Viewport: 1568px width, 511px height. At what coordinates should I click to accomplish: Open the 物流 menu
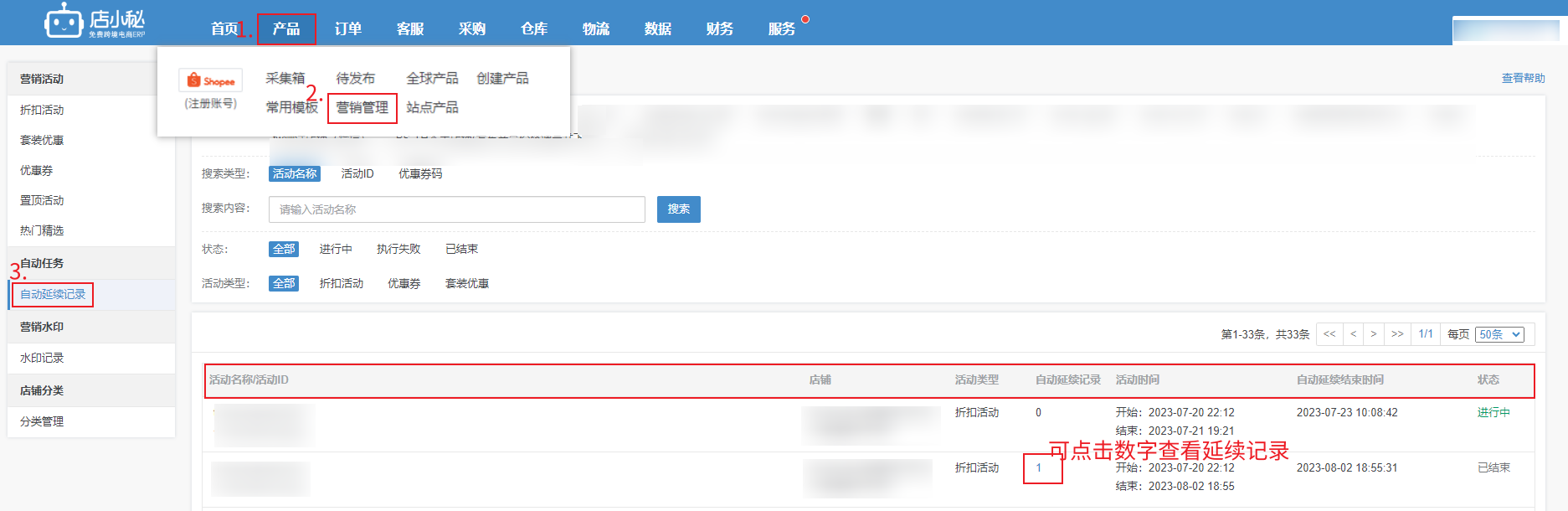pos(596,28)
